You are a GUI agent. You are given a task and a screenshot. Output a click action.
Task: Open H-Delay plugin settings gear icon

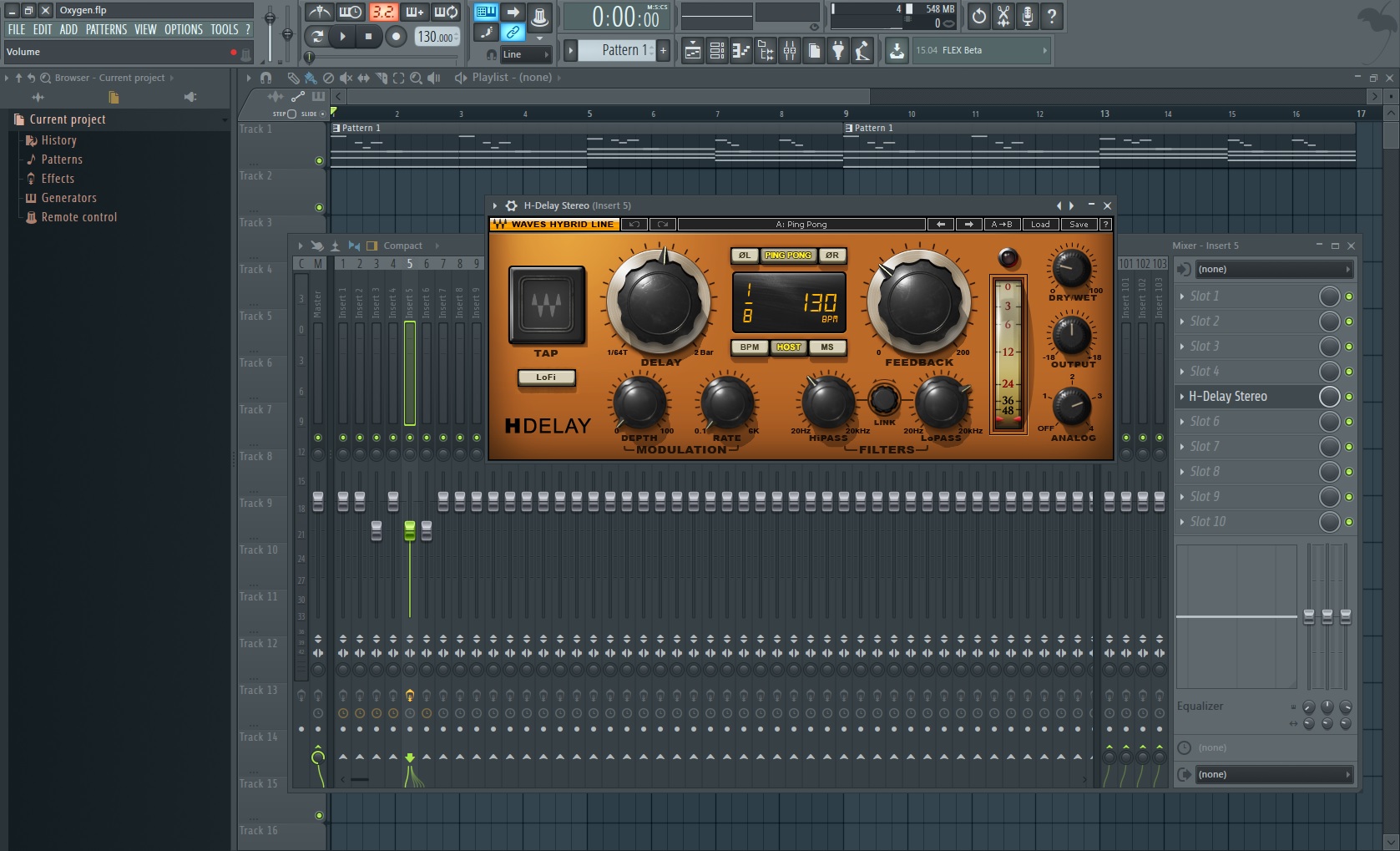(511, 205)
